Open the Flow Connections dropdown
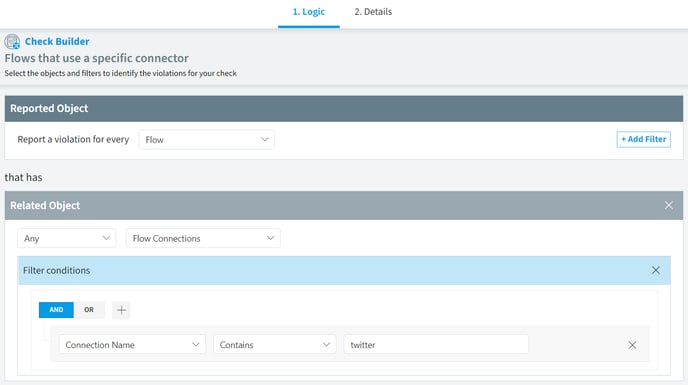This screenshot has width=688, height=385. [x=203, y=238]
